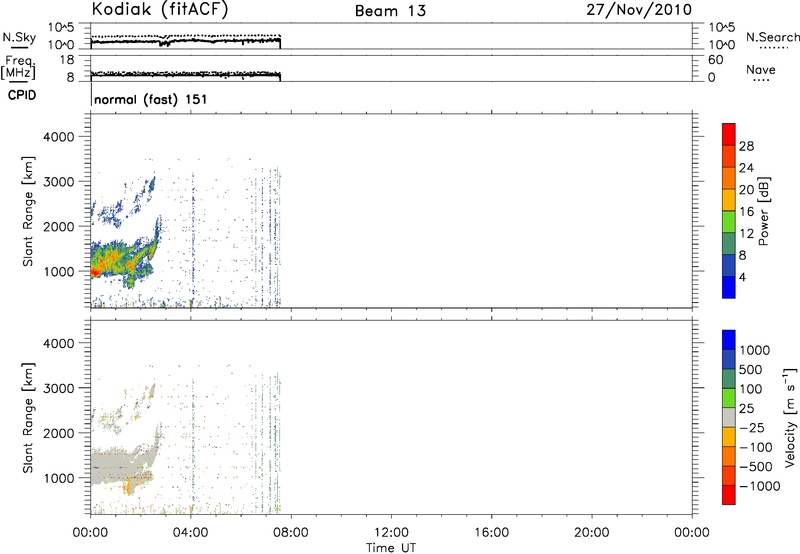Viewport: 800px width, 554px height.
Task: Click the '-1000' value on the Velocity scale
Action: click(x=760, y=486)
